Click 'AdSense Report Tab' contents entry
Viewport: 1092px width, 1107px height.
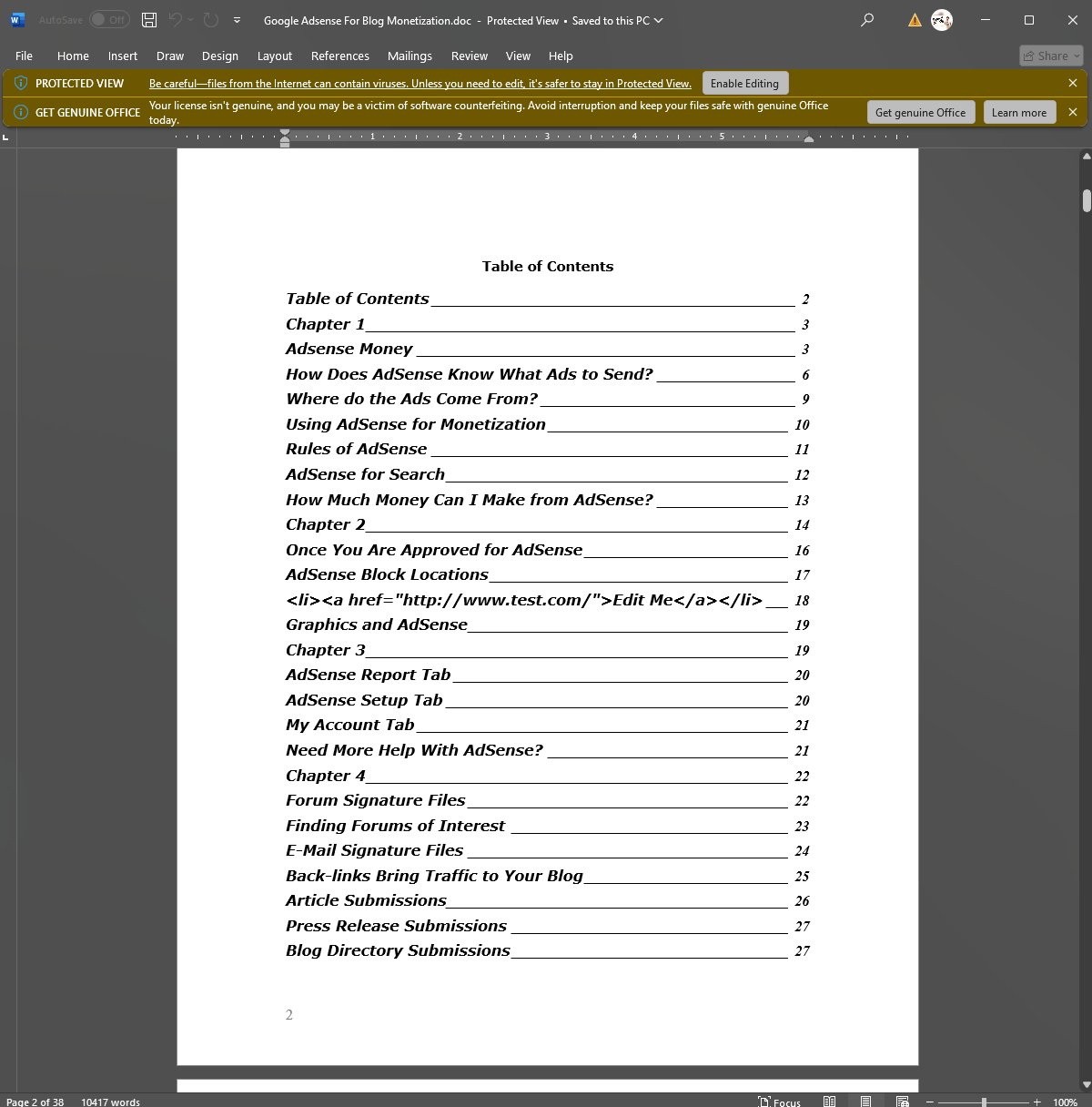coord(548,675)
